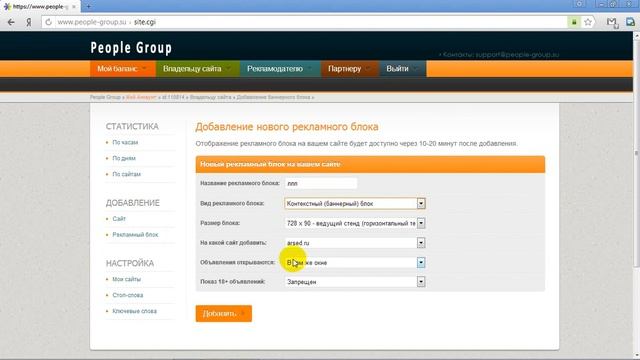
Task: Click the green lock protect icon
Action: (574, 22)
